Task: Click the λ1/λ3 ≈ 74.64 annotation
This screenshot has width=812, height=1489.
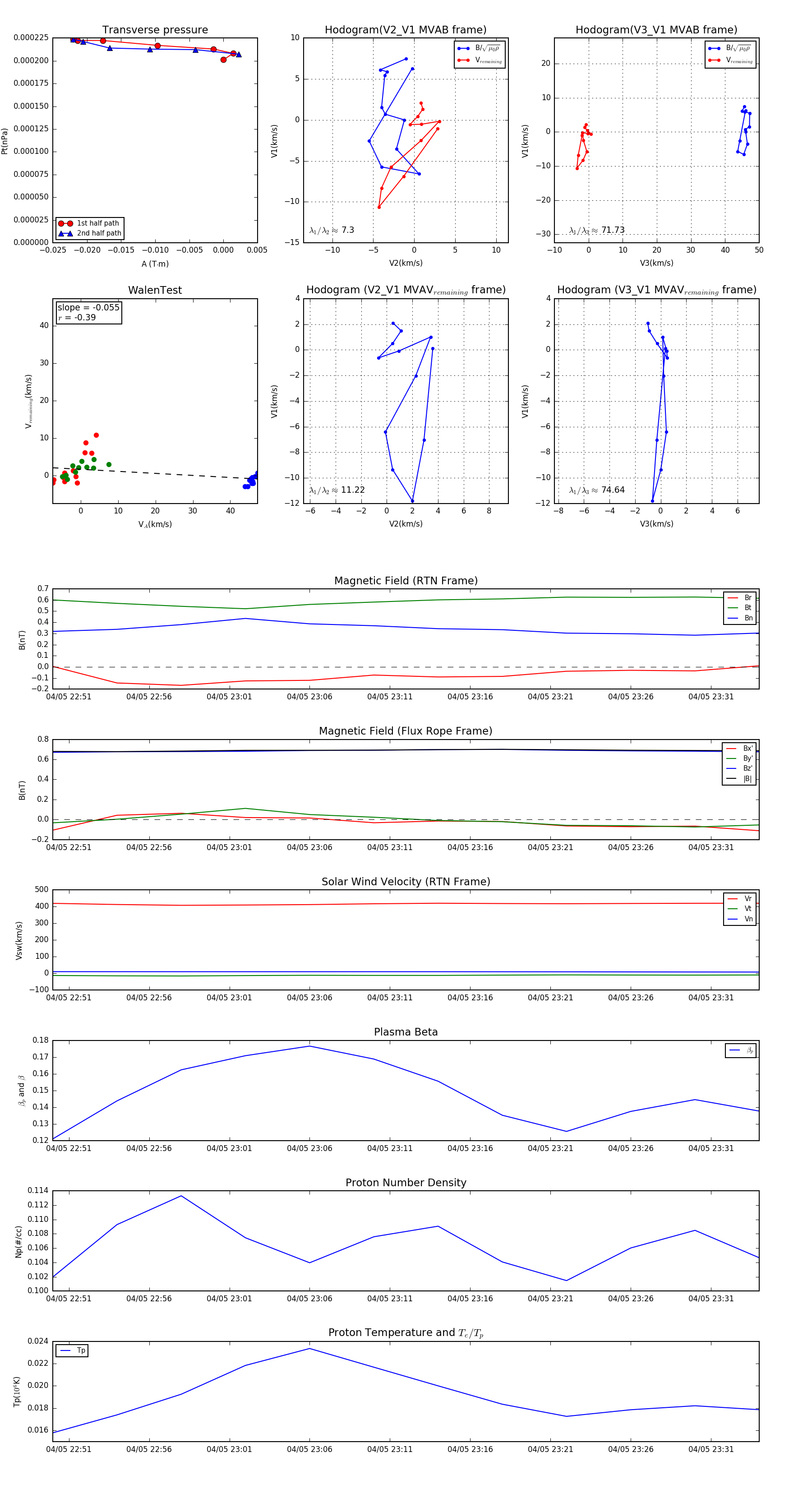Action: (597, 490)
